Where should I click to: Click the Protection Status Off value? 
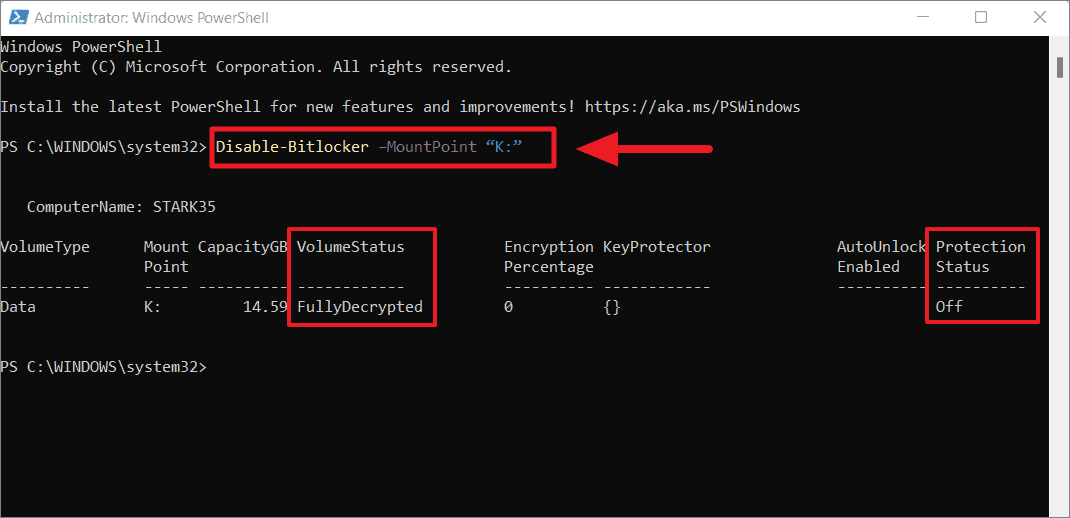pos(949,307)
